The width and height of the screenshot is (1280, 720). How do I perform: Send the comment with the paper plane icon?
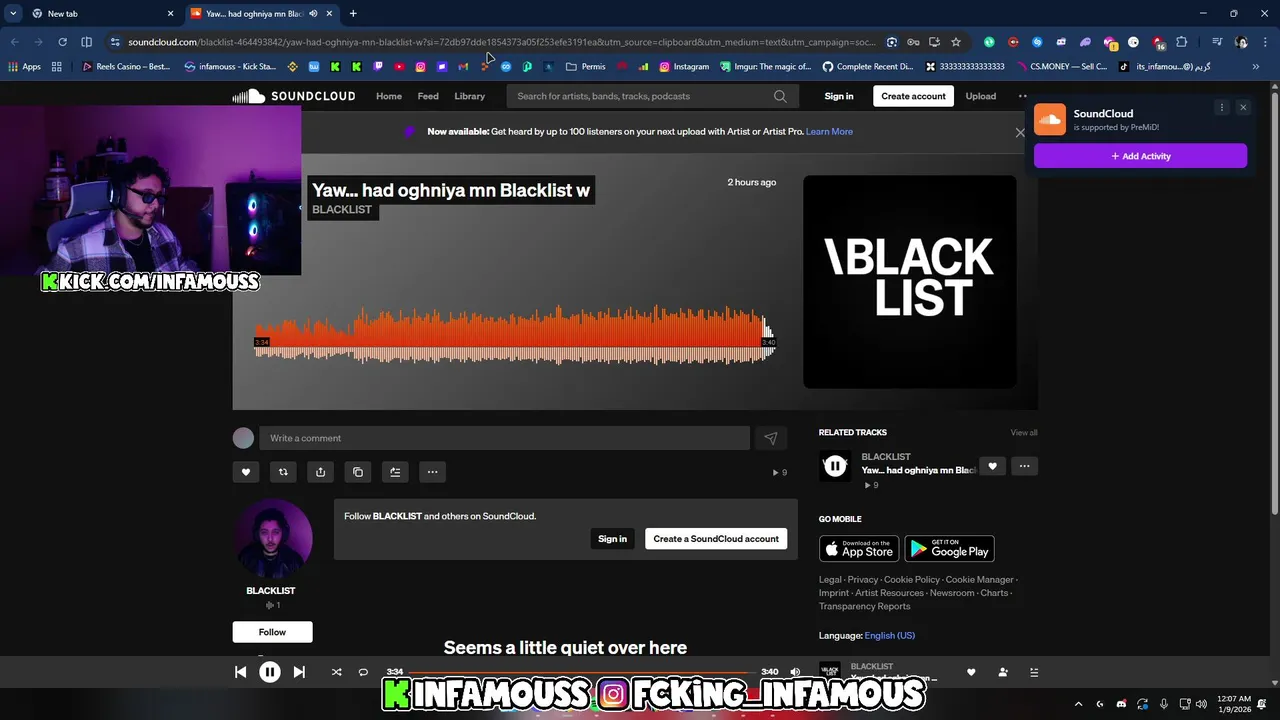tap(770, 438)
